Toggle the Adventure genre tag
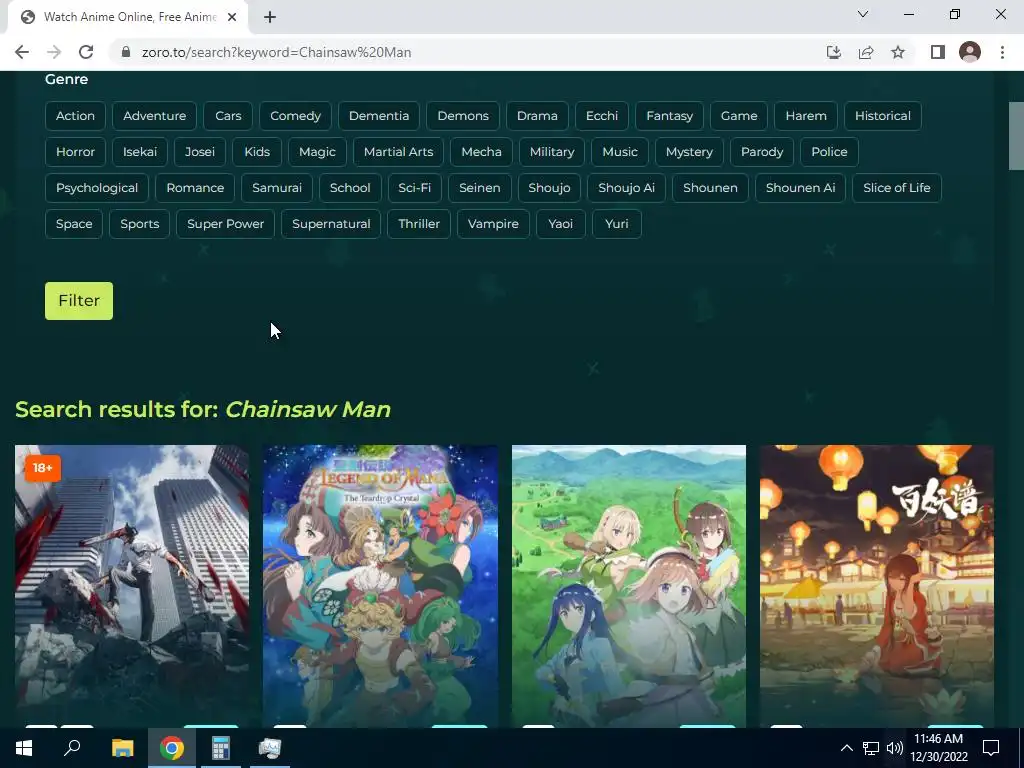The width and height of the screenshot is (1024, 768). click(155, 116)
